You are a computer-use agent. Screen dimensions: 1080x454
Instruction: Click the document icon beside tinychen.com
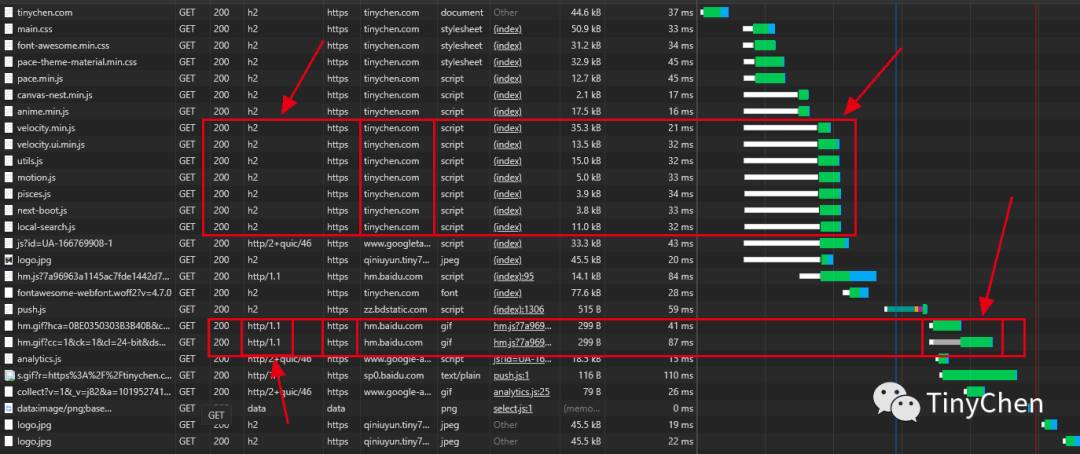[8, 12]
